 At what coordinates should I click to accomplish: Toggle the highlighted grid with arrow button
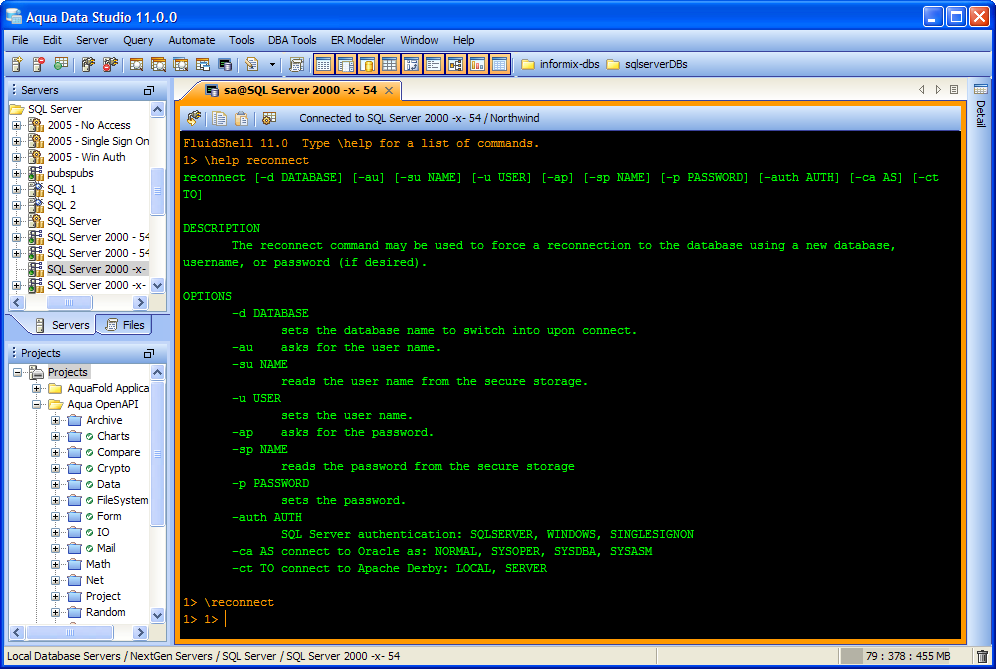coord(412,64)
